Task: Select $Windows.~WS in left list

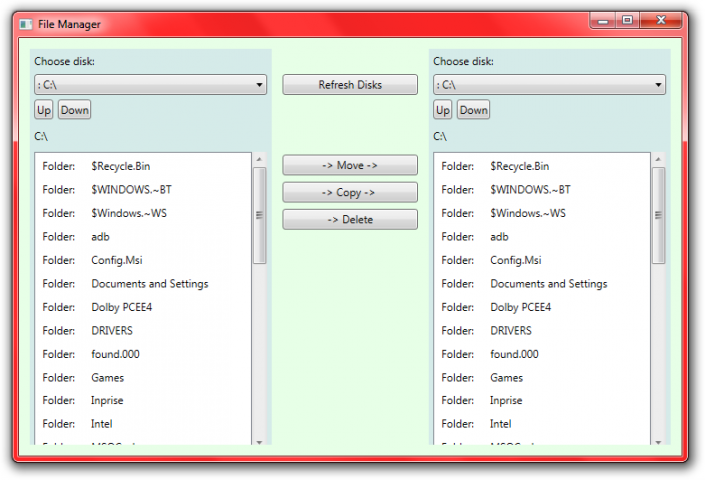Action: (x=143, y=213)
